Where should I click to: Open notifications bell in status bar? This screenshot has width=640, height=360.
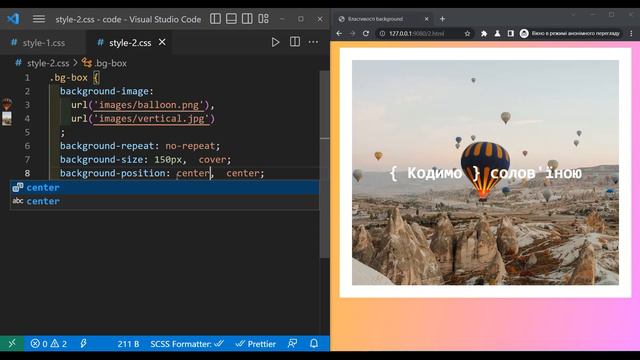[x=314, y=344]
